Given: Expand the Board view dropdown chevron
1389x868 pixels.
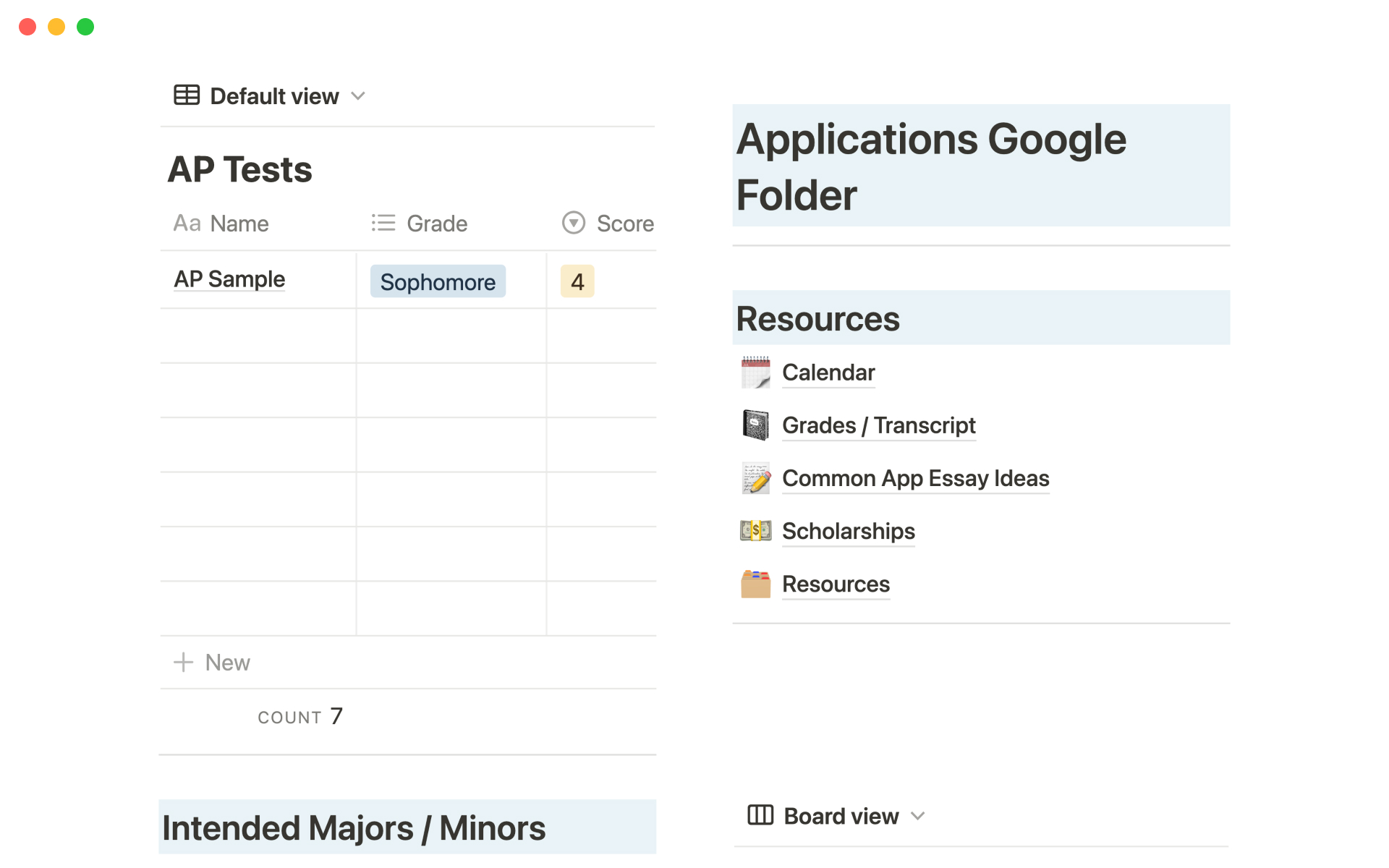Looking at the screenshot, I should [918, 816].
